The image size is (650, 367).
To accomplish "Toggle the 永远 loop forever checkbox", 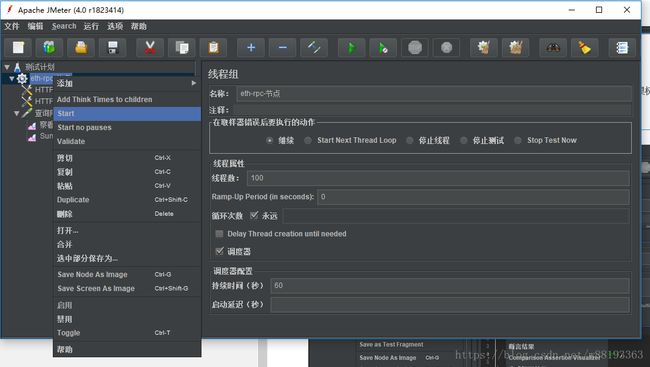I will [254, 215].
